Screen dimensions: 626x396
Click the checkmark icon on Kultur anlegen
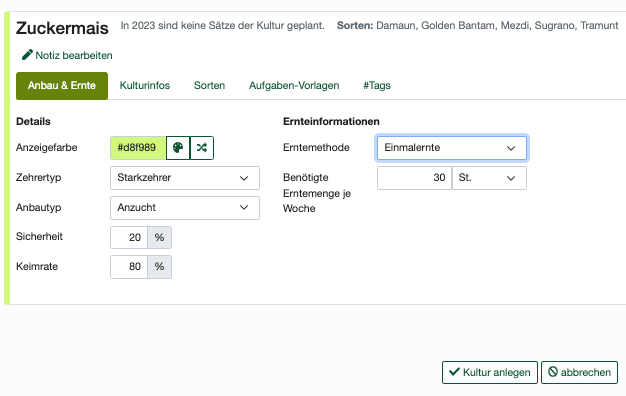coord(454,372)
